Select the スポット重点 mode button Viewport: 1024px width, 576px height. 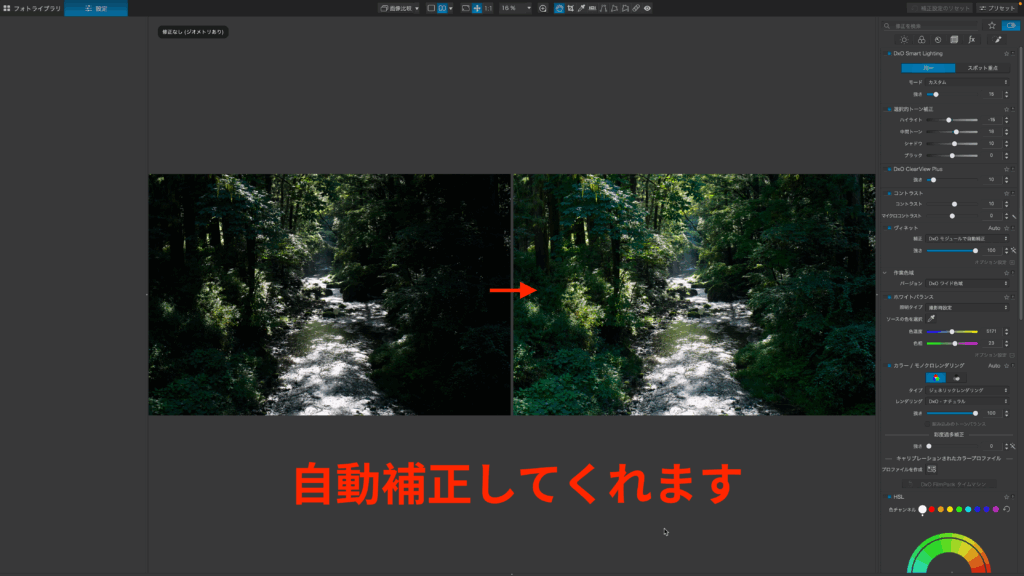pyautogui.click(x=982, y=68)
